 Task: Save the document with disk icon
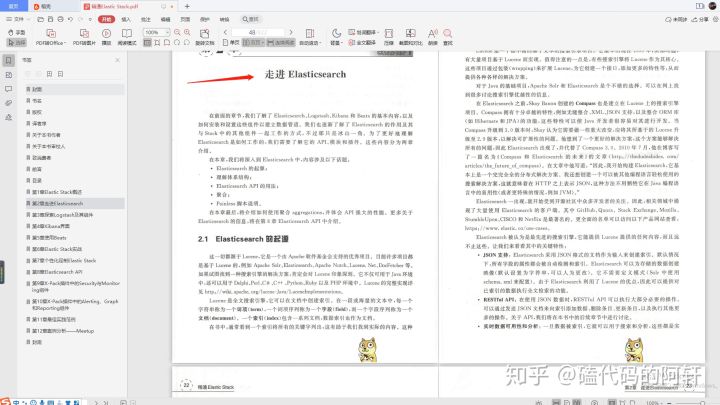point(51,19)
